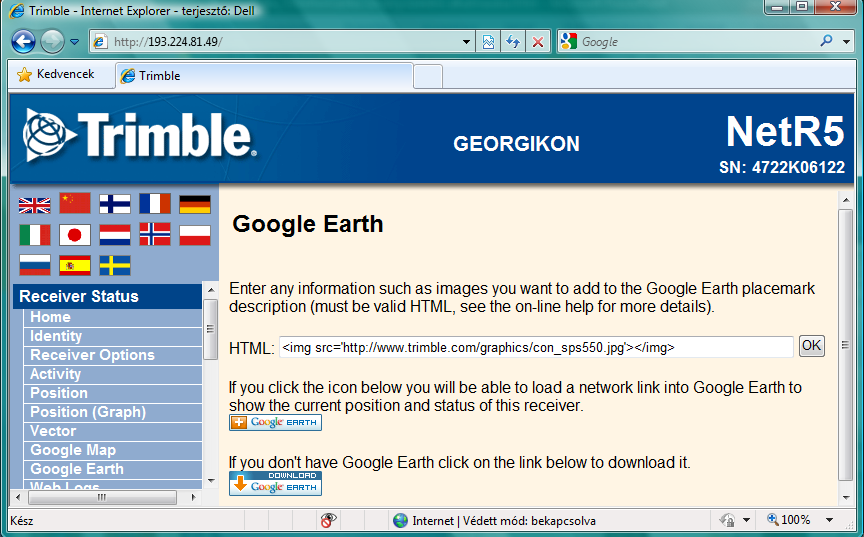Open address bar history dropdown
The height and width of the screenshot is (537, 864).
point(466,42)
